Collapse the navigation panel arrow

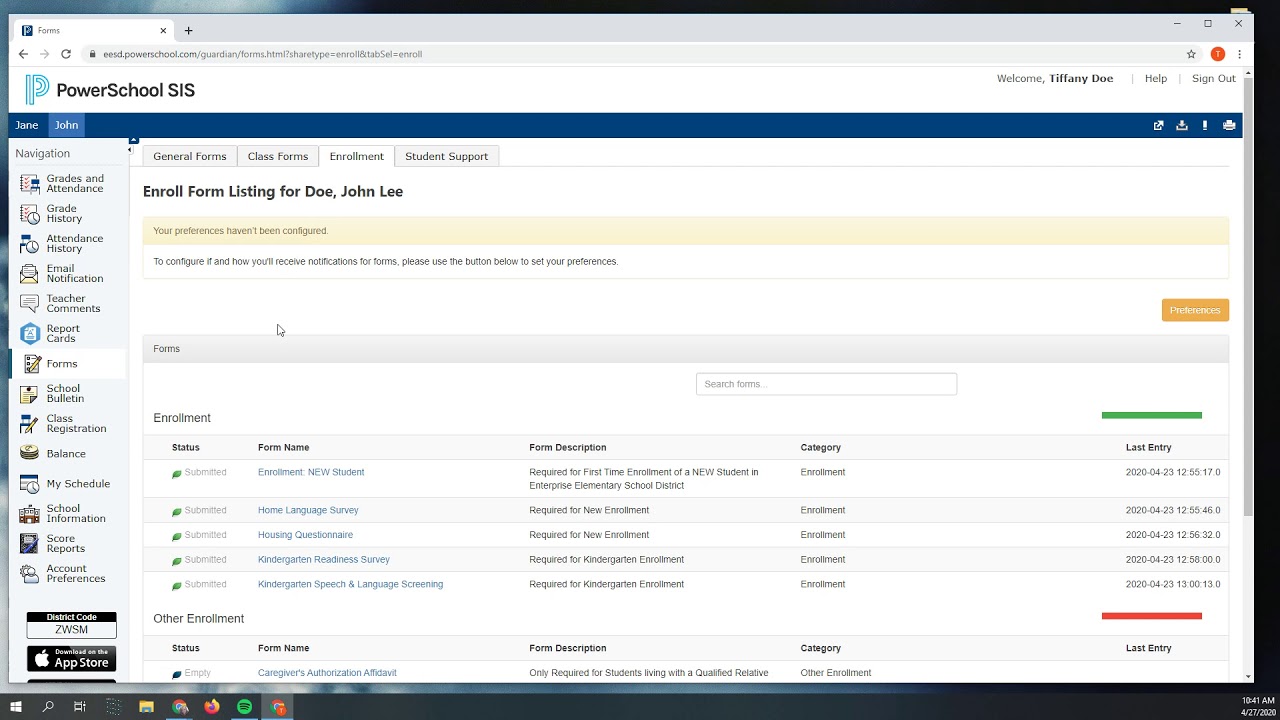point(129,150)
